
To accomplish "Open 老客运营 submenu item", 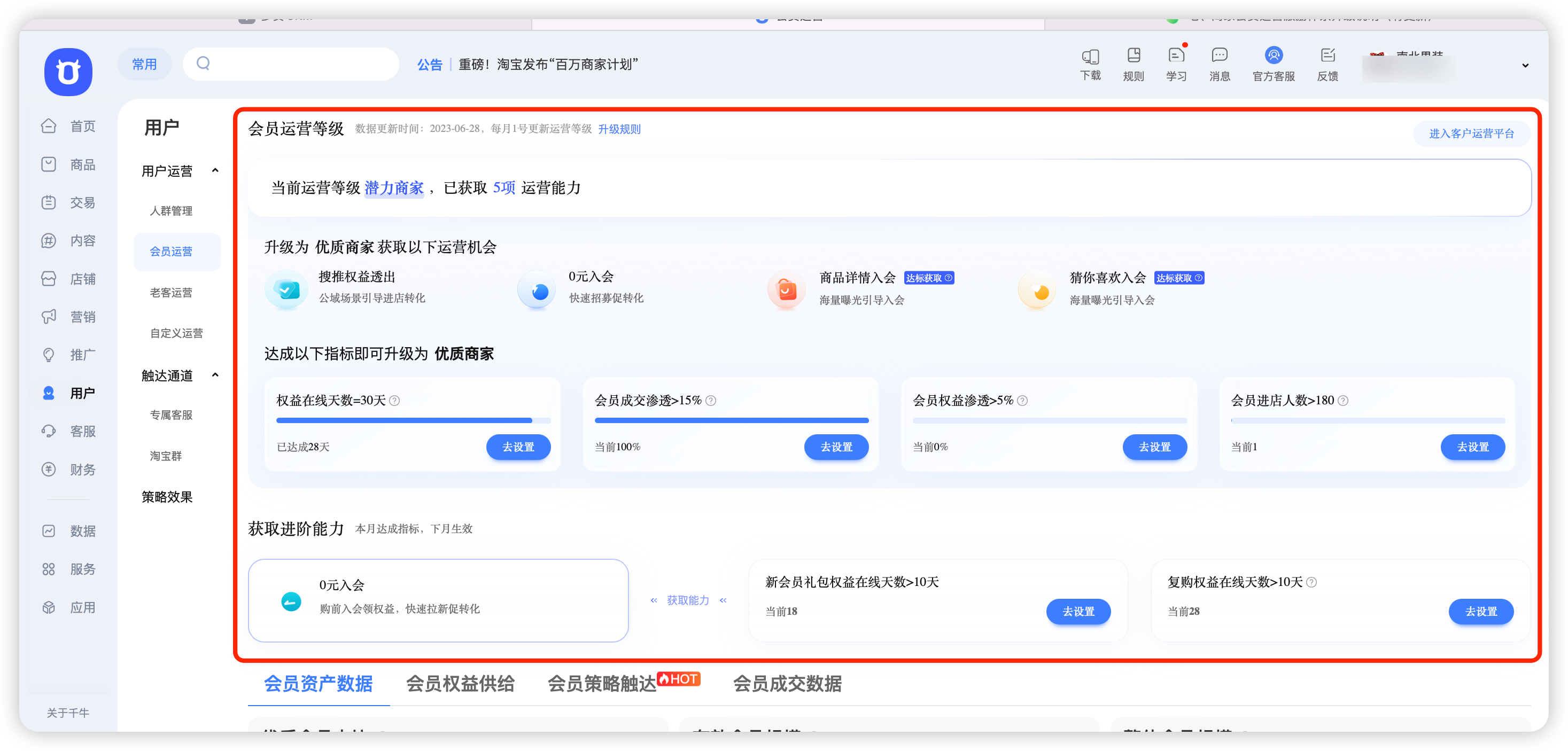I will pos(171,292).
